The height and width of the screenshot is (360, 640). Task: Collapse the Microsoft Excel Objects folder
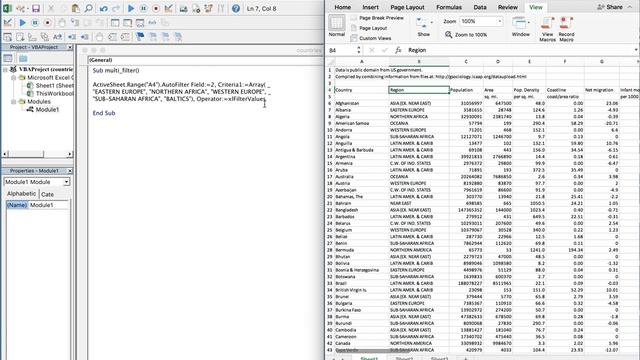(x=13, y=77)
